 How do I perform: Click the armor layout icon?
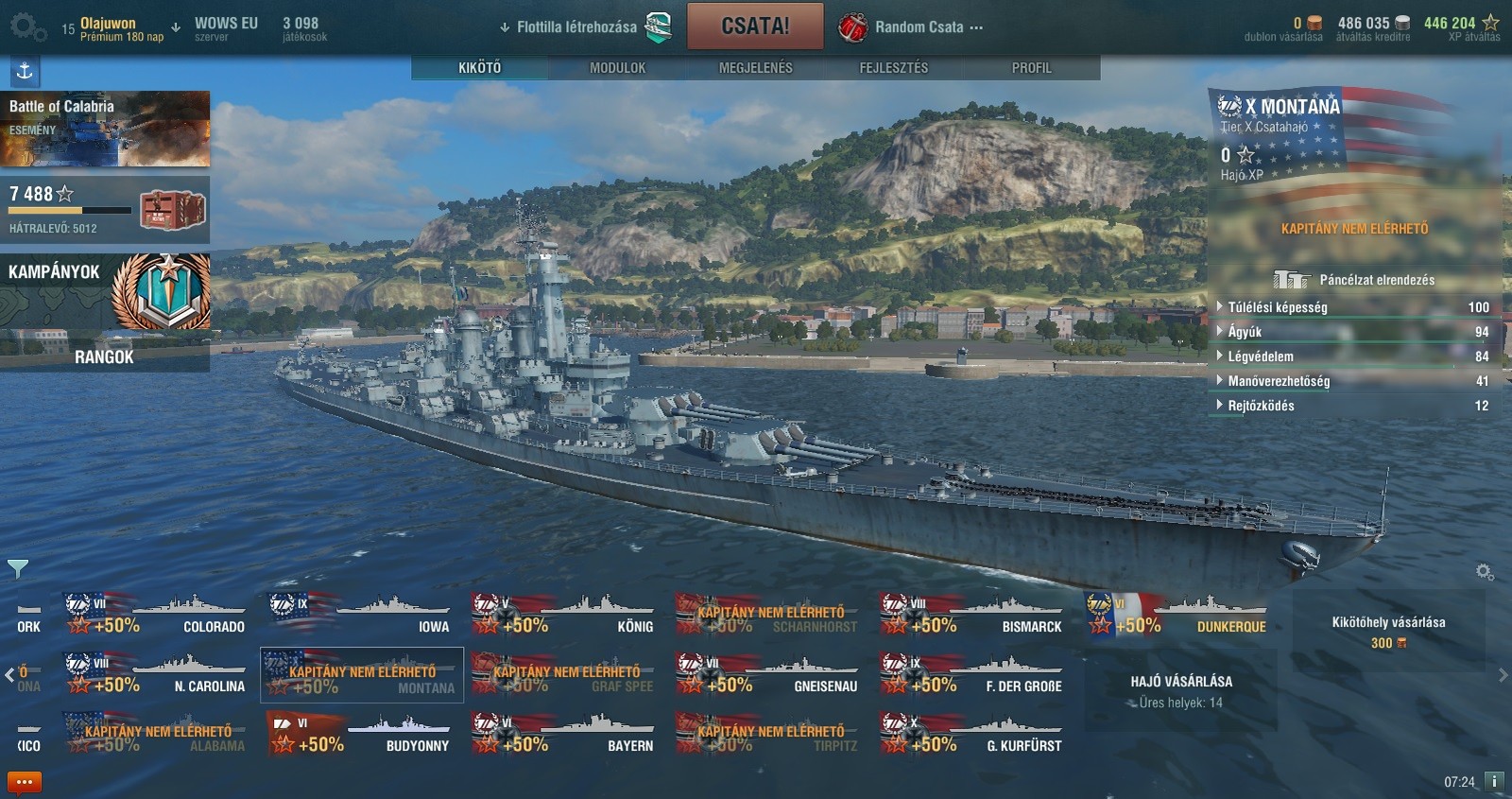pyautogui.click(x=1291, y=280)
